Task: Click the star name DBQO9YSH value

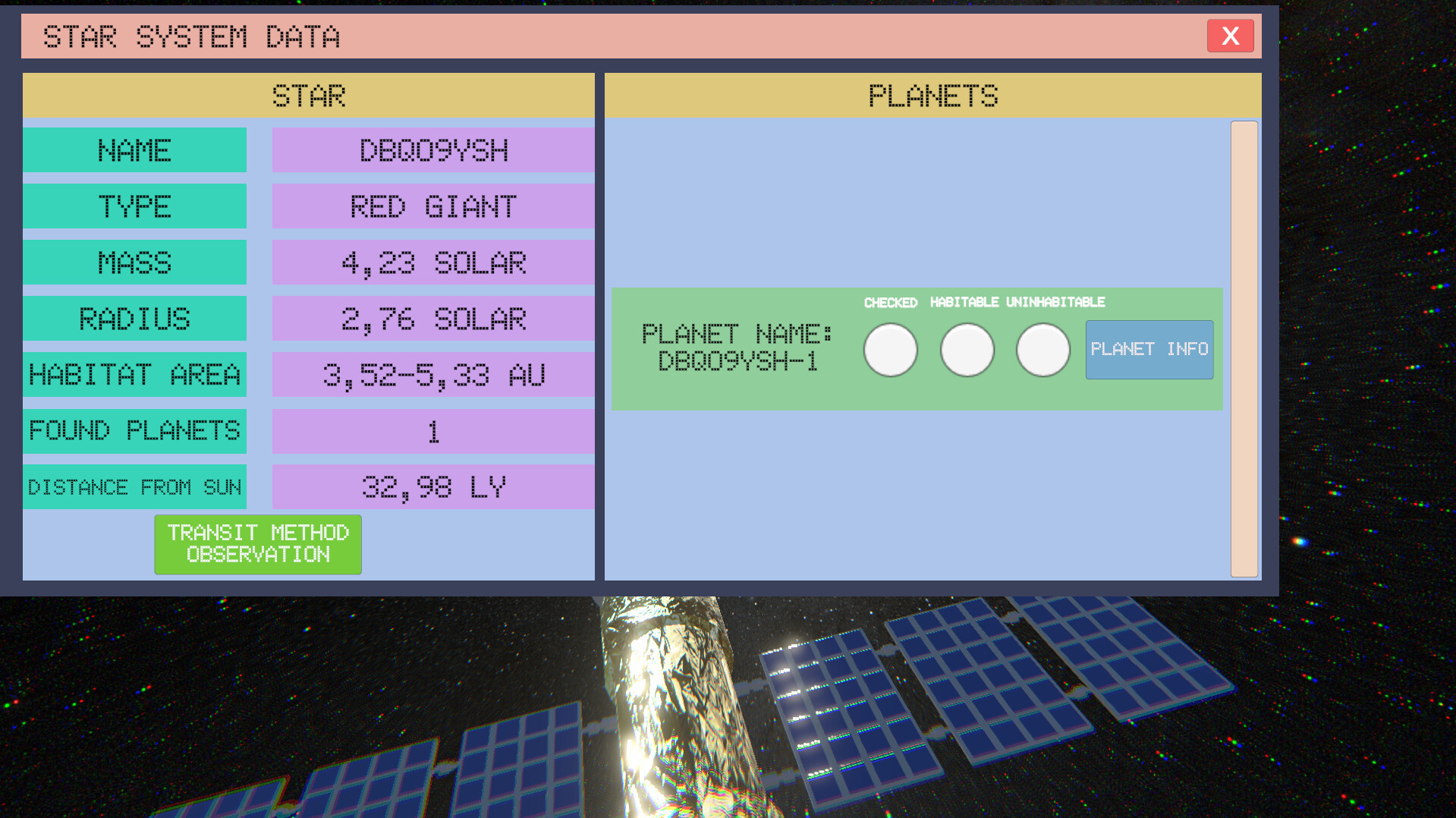Action: (432, 149)
